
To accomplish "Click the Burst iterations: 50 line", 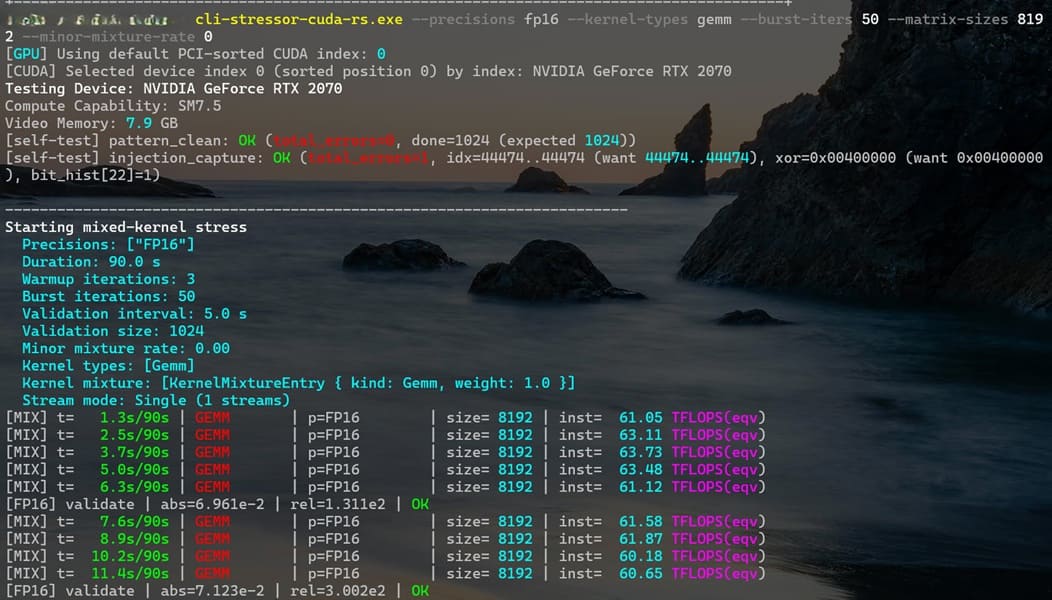I will (109, 297).
